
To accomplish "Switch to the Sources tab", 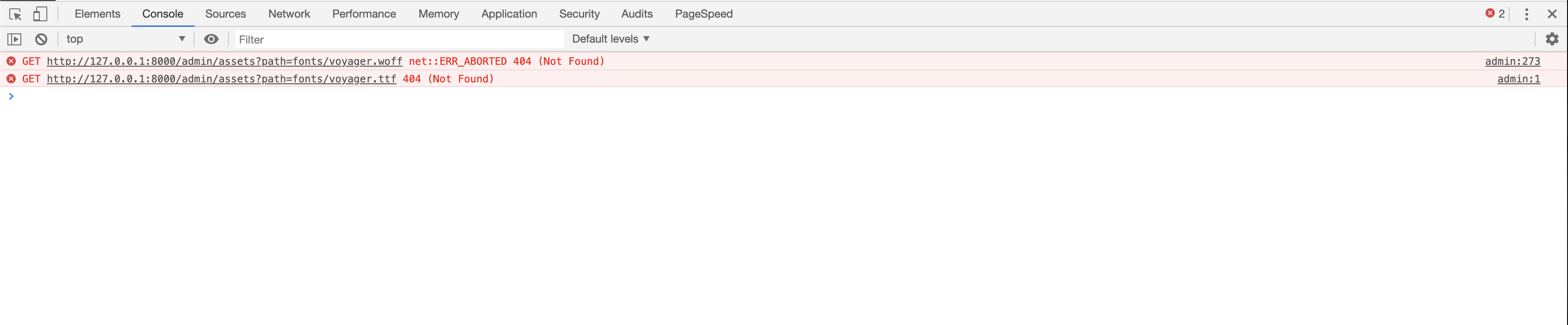I will pyautogui.click(x=225, y=14).
